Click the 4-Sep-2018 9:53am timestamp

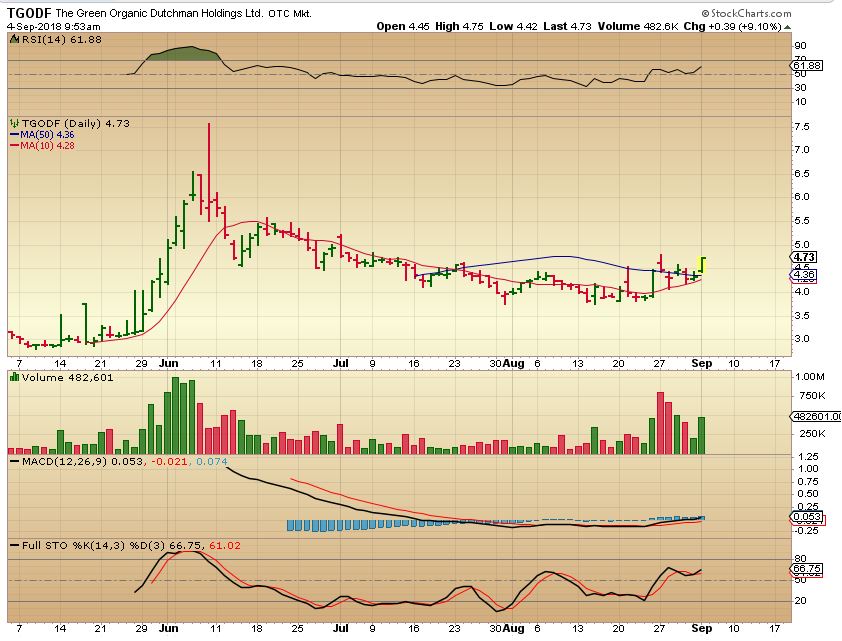tap(54, 26)
